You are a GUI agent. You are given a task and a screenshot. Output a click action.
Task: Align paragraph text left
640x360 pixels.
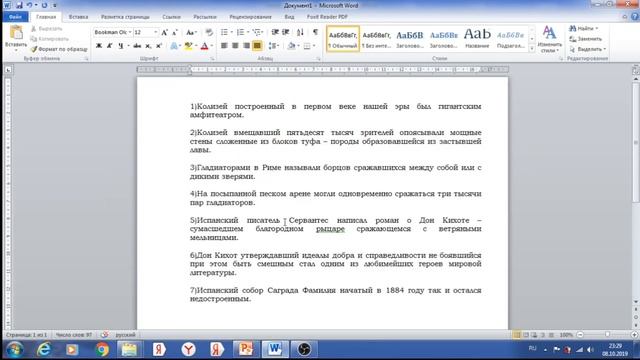tap(224, 46)
